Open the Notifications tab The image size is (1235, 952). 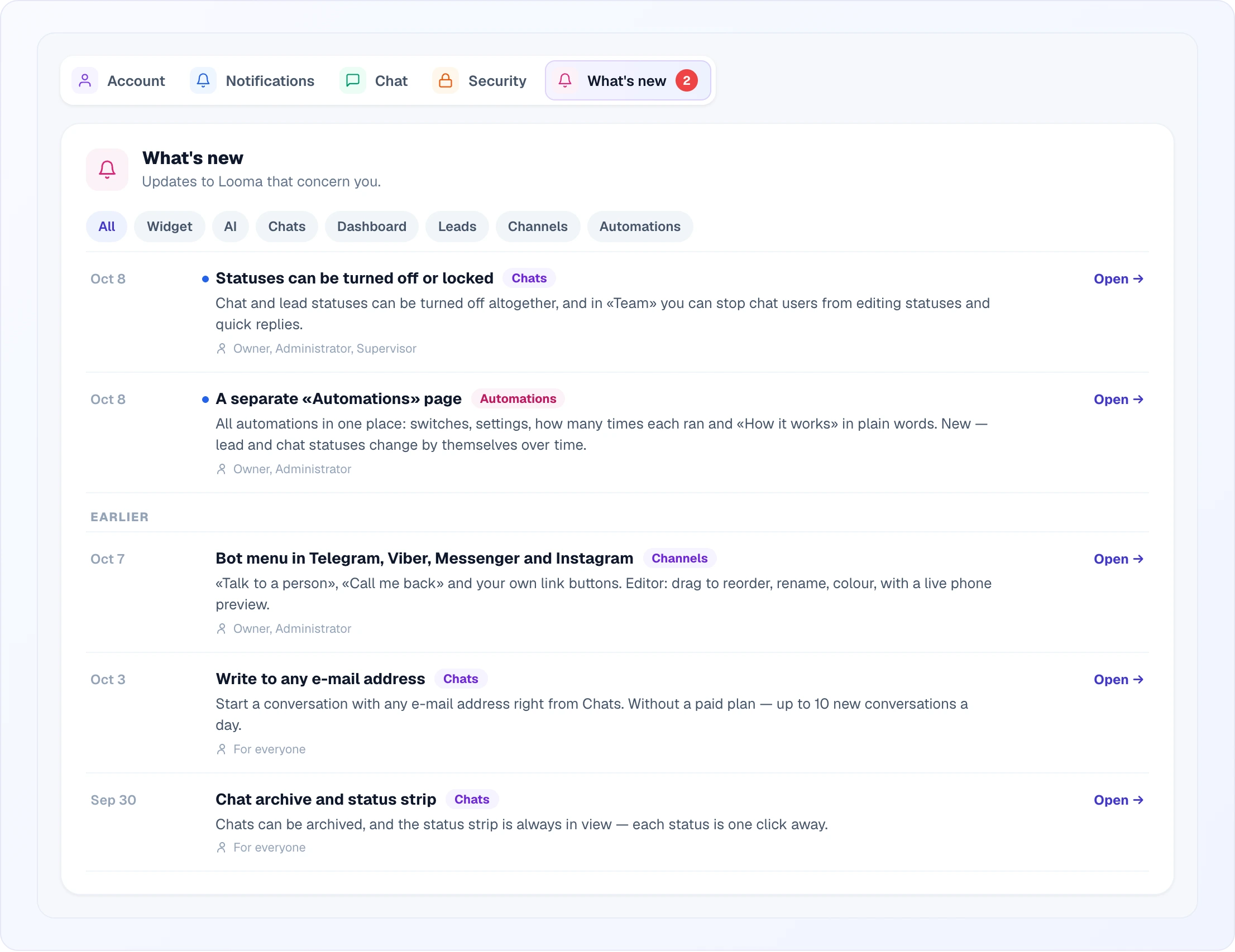pos(252,81)
